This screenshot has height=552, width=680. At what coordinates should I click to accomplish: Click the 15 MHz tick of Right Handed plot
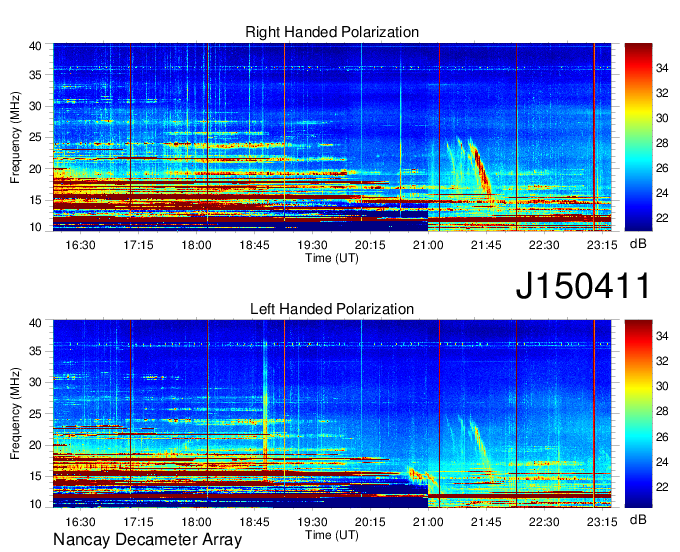(35, 200)
